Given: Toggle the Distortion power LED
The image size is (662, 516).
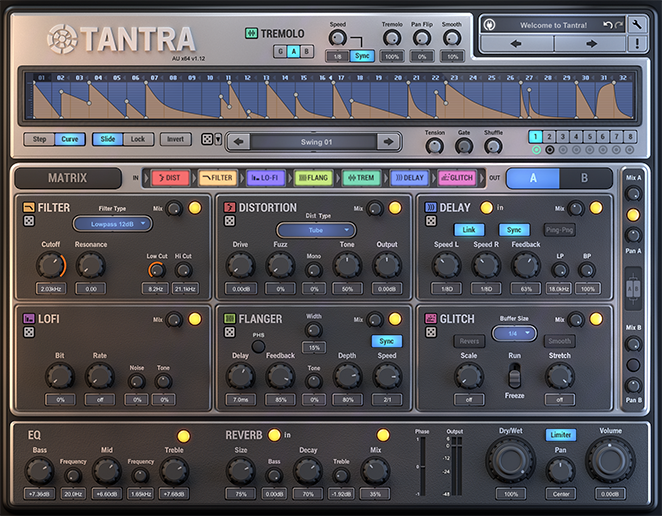Looking at the screenshot, I should 395,208.
